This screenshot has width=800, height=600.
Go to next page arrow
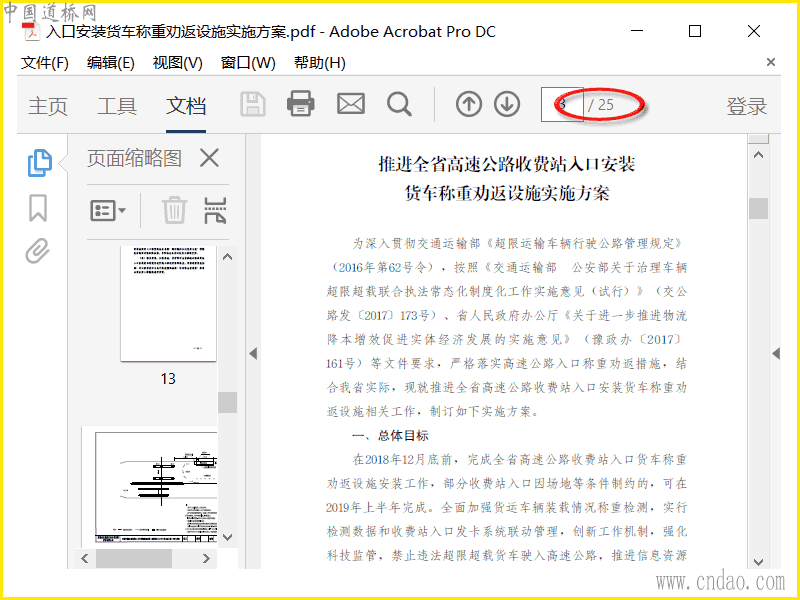pos(507,105)
